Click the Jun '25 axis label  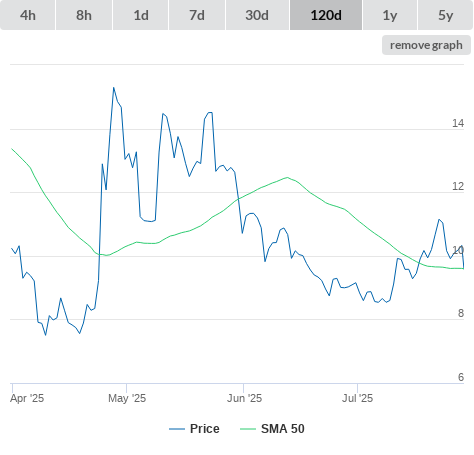(244, 398)
